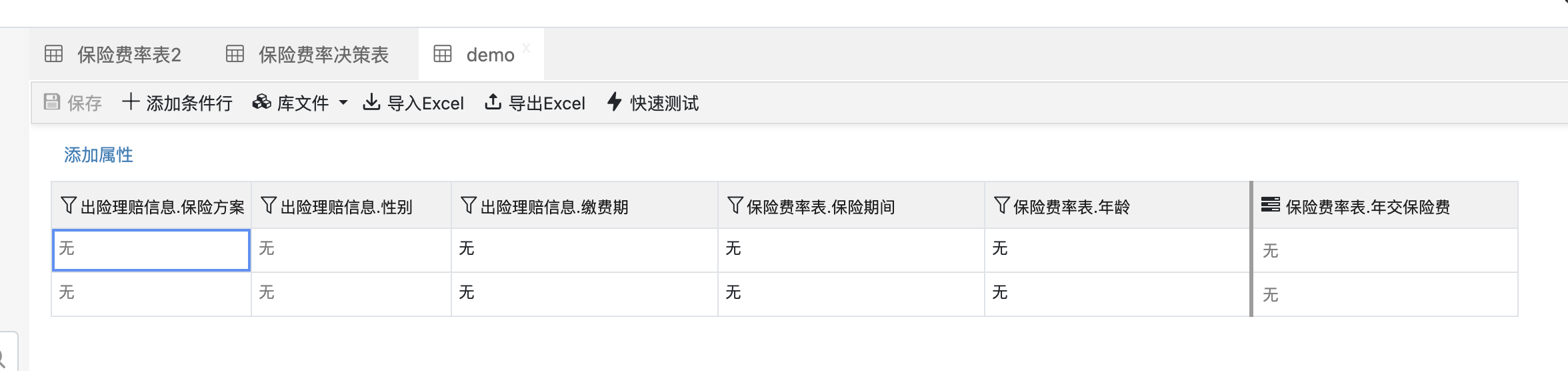Click the filter icon on 性别 column
Screen dimensions: 1568x371
coord(268,206)
